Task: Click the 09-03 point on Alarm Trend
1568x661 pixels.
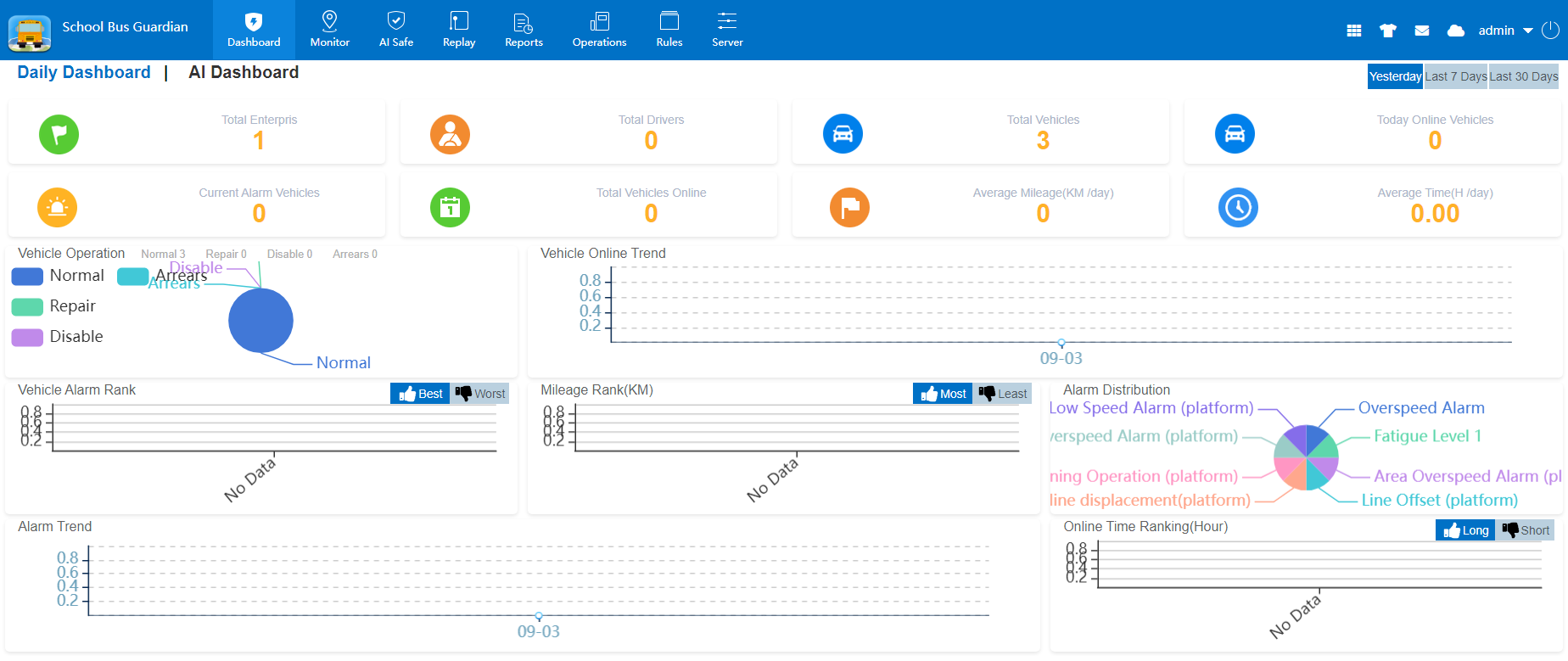Action: [539, 616]
